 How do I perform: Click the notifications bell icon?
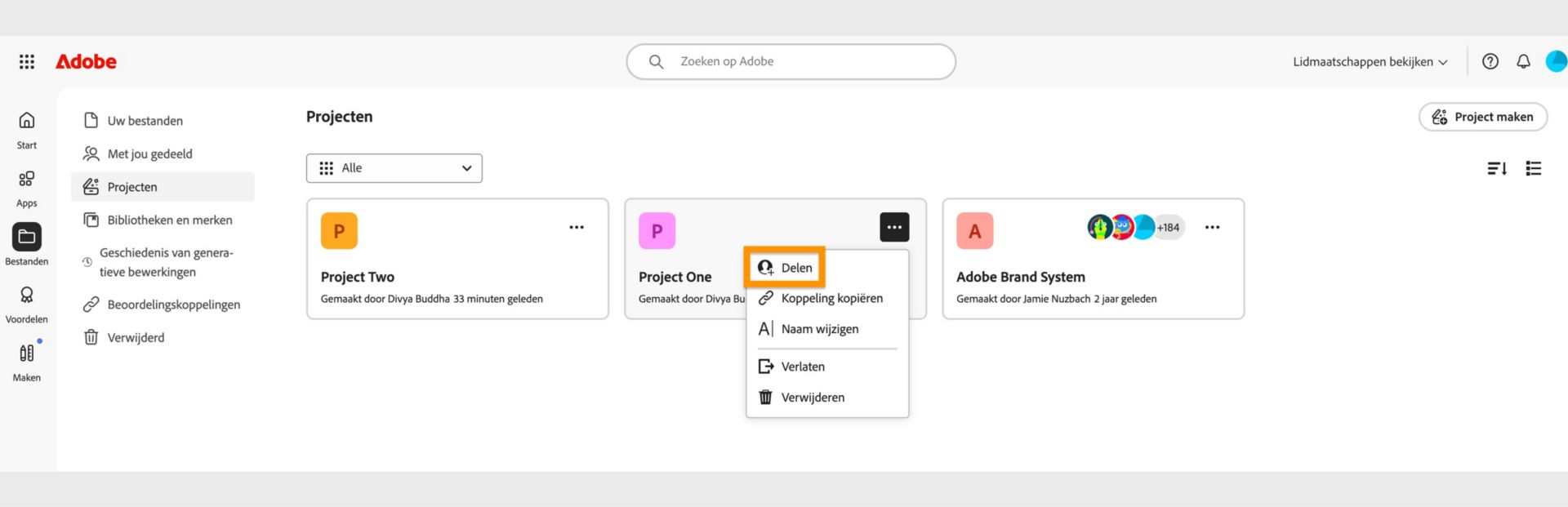point(1523,61)
